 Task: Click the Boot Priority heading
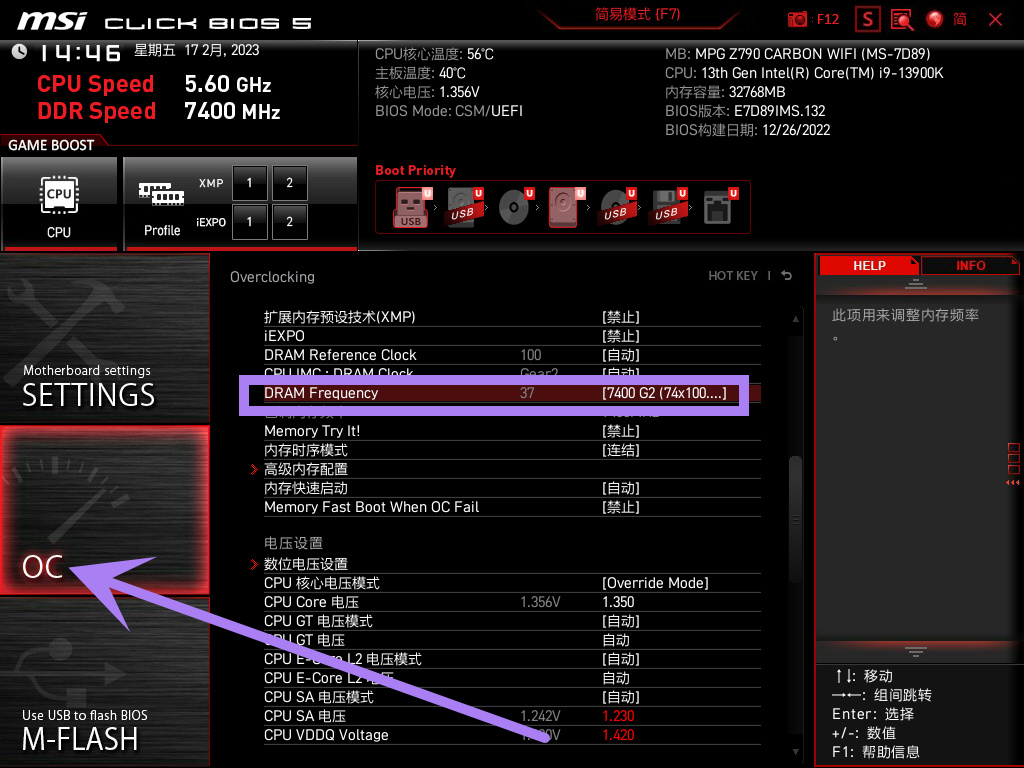point(415,170)
